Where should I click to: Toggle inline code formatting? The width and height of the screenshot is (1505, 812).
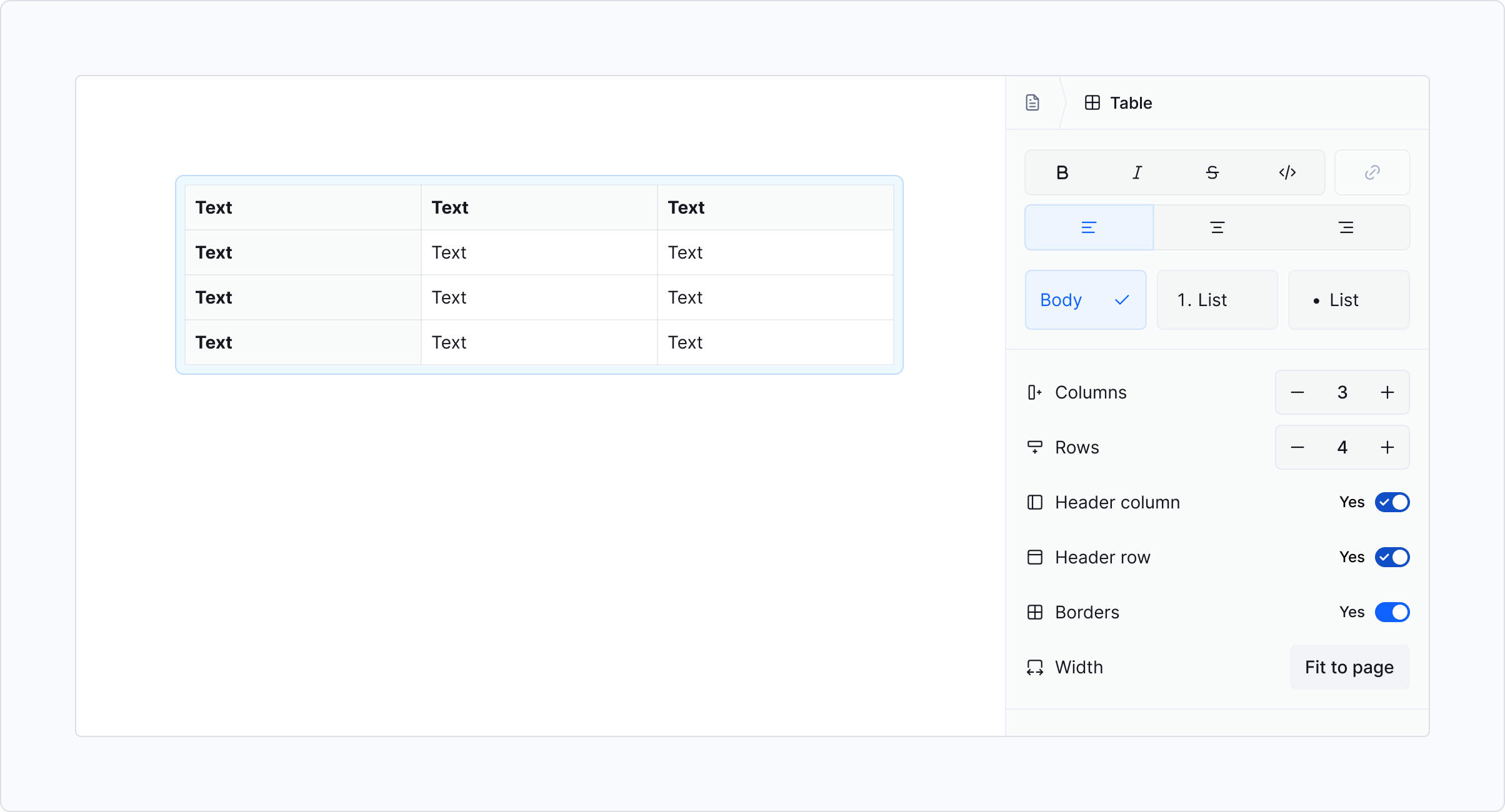coord(1287,172)
